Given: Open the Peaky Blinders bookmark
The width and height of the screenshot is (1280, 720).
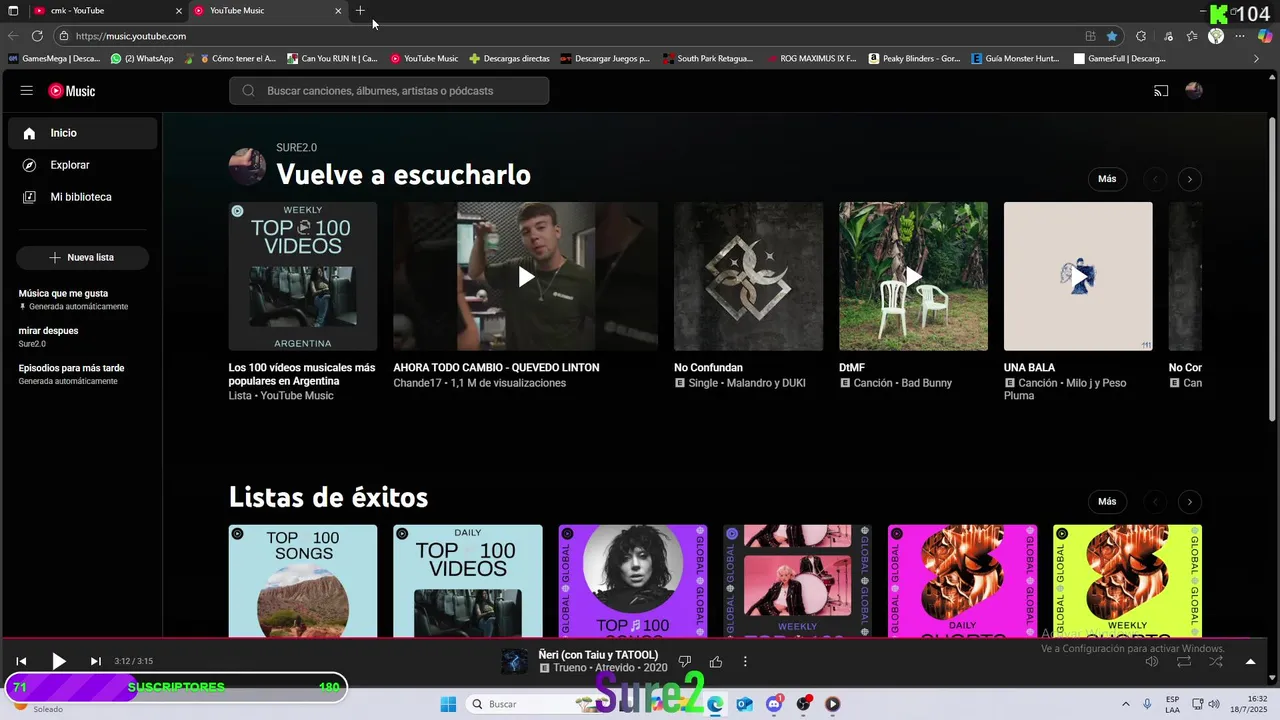Looking at the screenshot, I should [914, 59].
